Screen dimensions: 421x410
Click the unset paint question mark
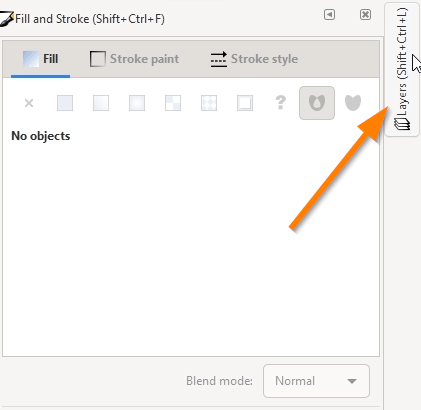coord(281,103)
